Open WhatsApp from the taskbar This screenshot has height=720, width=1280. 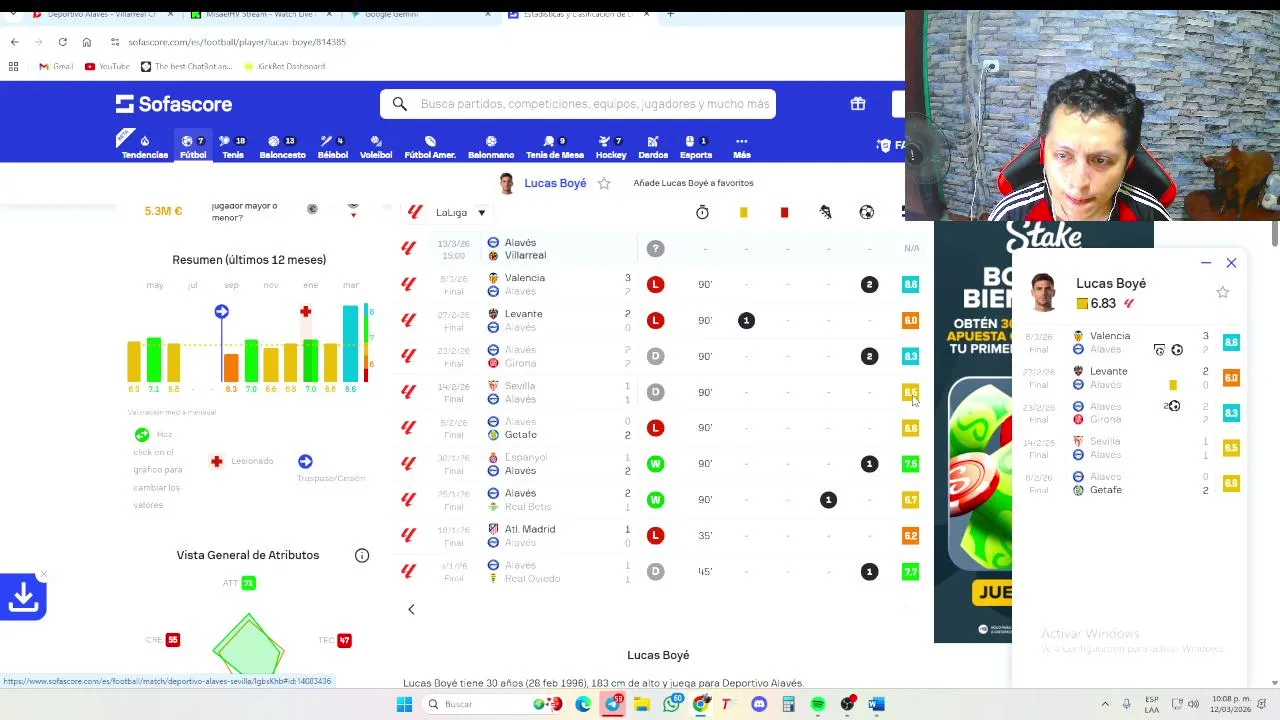[672, 704]
